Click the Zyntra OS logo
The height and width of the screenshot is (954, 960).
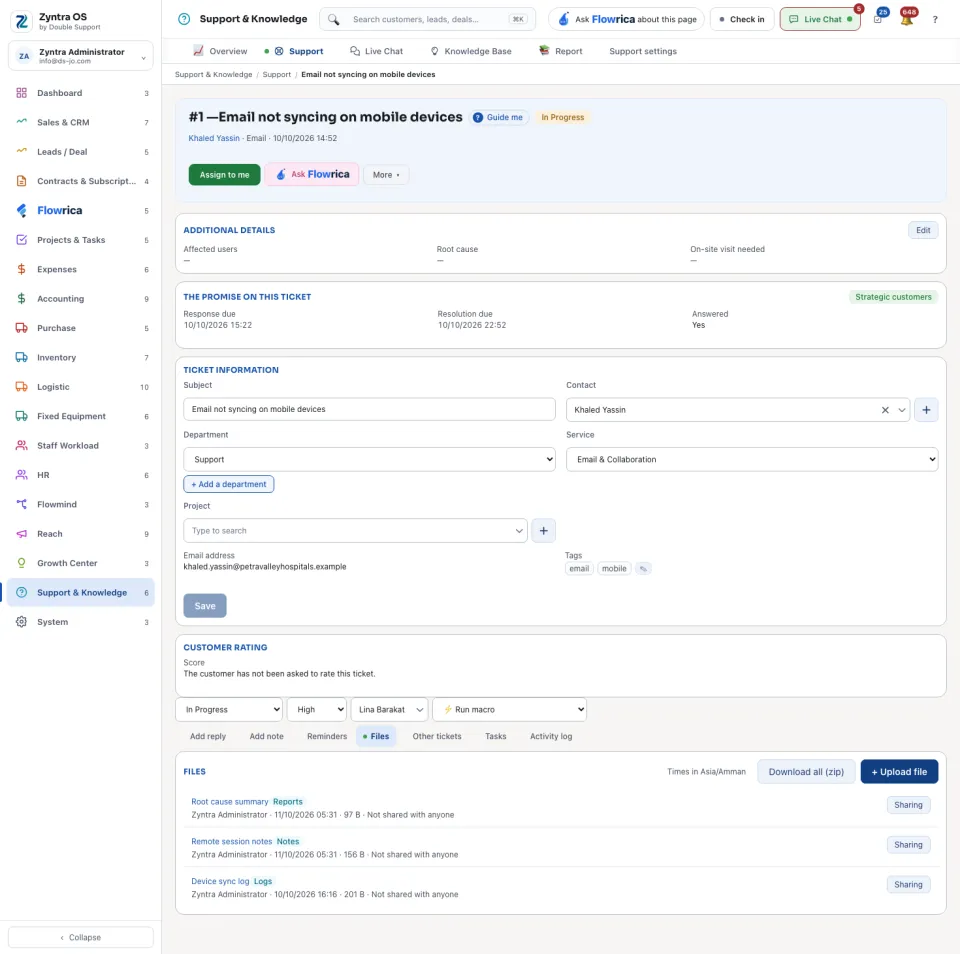point(21,21)
